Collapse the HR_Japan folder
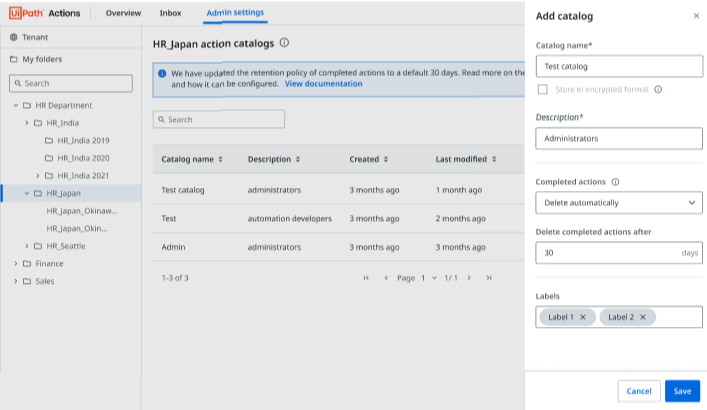The width and height of the screenshot is (707, 410). pyautogui.click(x=27, y=193)
